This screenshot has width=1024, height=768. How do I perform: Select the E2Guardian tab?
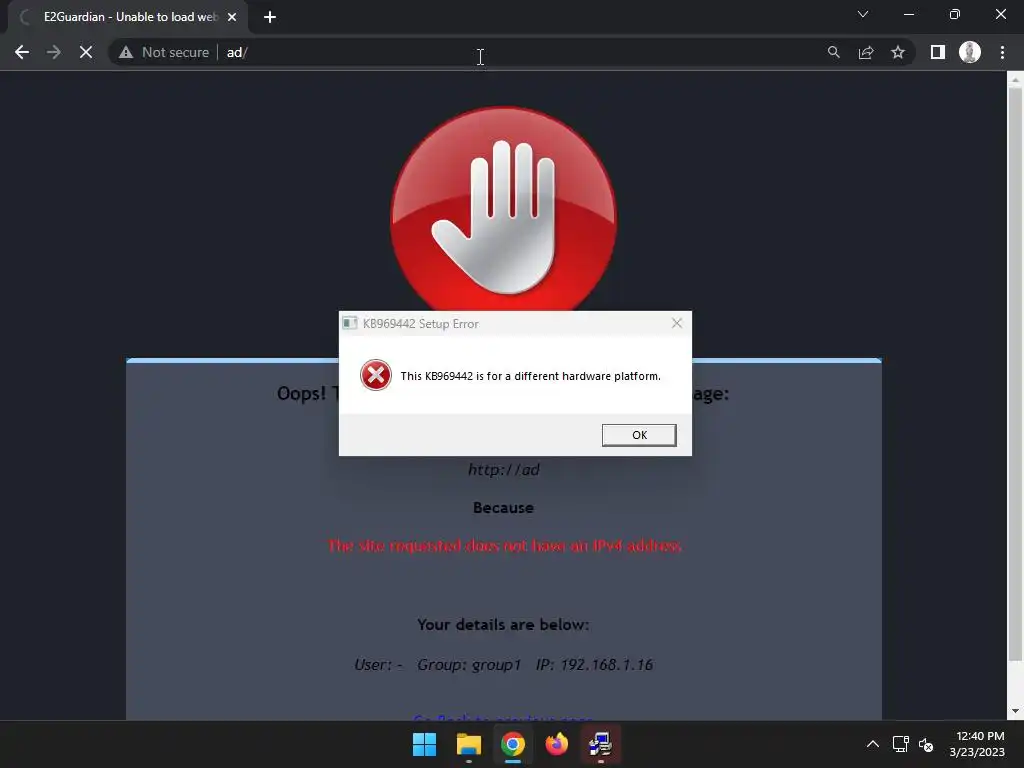(x=127, y=17)
